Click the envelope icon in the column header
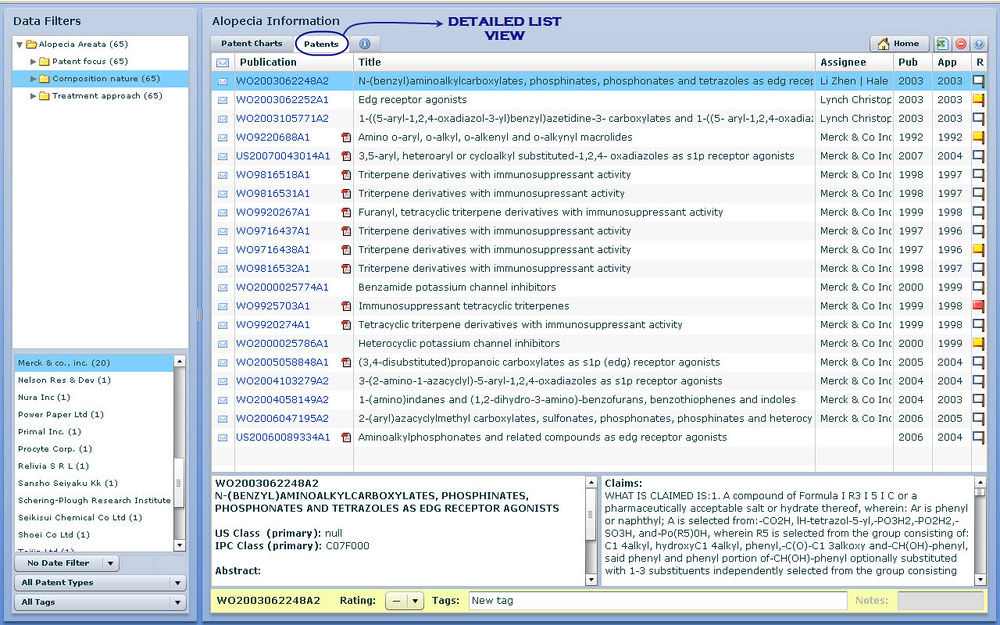 [223, 63]
